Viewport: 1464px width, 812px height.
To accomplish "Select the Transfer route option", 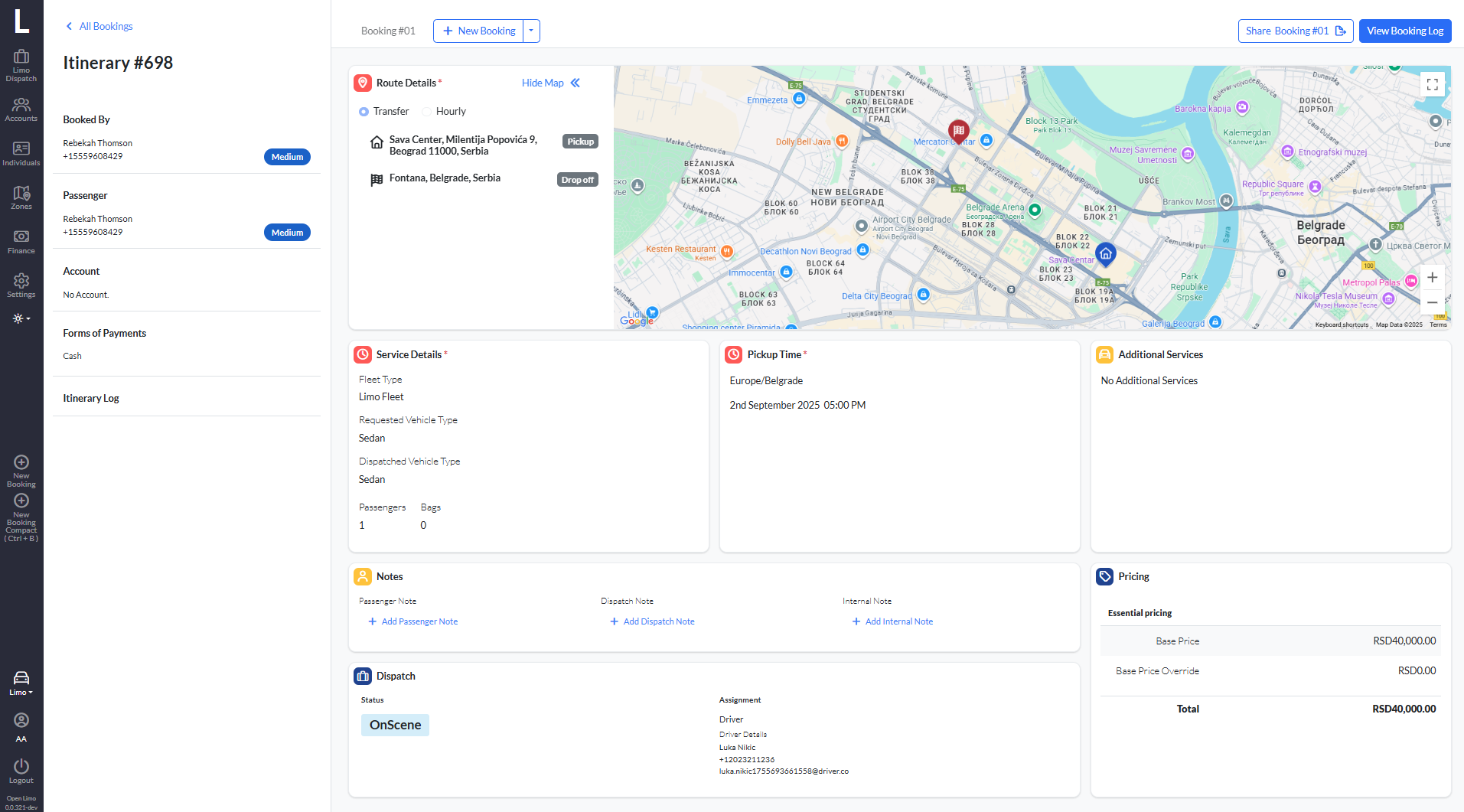I will pos(364,111).
